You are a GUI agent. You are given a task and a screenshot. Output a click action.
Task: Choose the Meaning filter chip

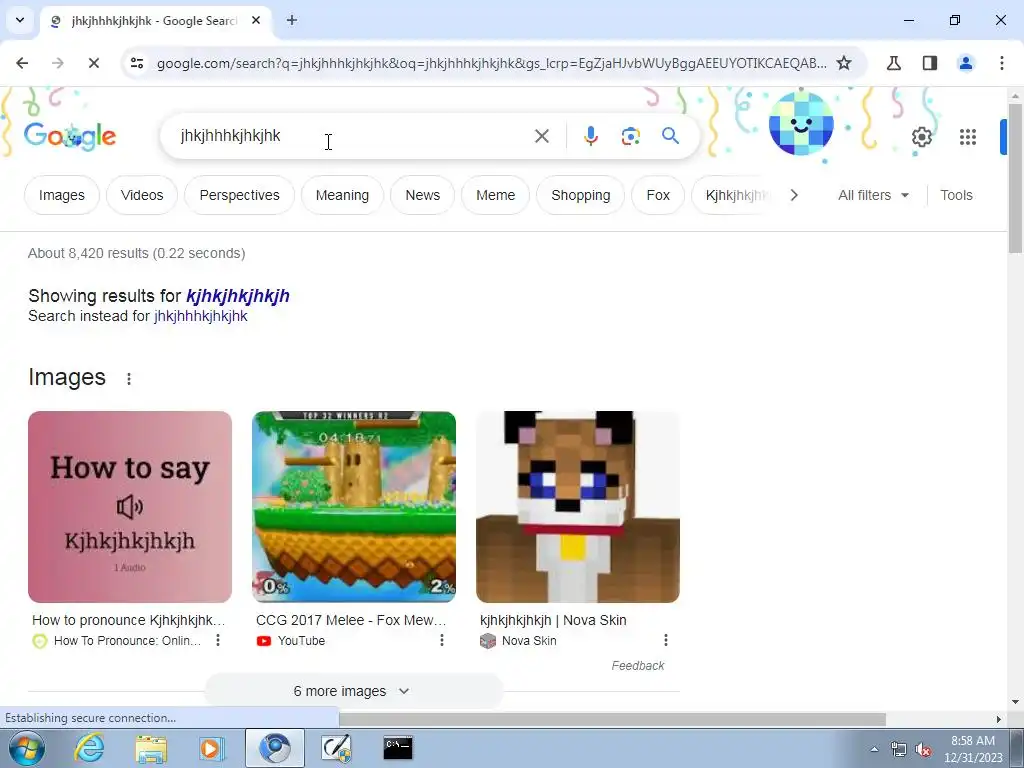tap(342, 195)
